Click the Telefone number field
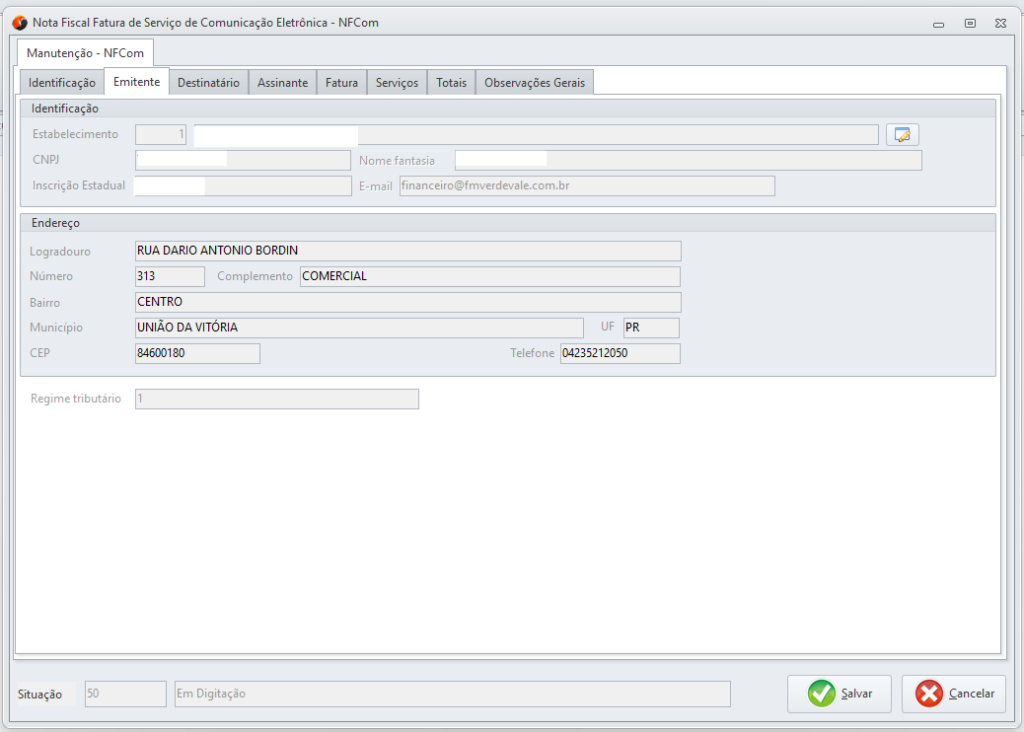Screen dimensions: 1024x732 (x=619, y=353)
